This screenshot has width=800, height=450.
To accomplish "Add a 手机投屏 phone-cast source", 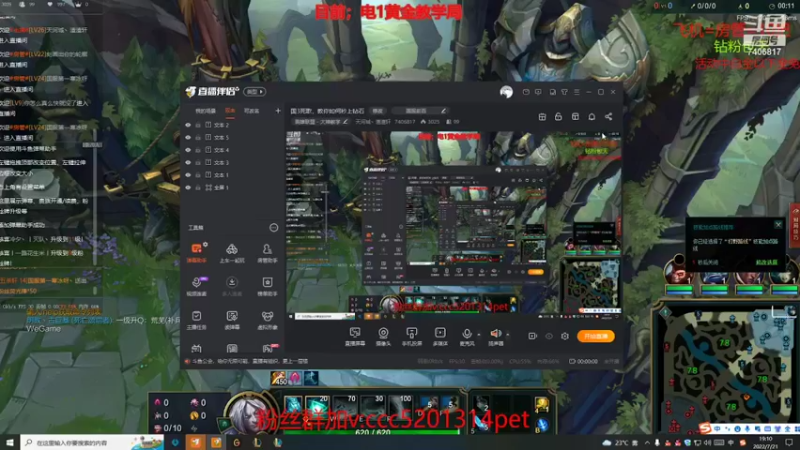I will click(411, 337).
